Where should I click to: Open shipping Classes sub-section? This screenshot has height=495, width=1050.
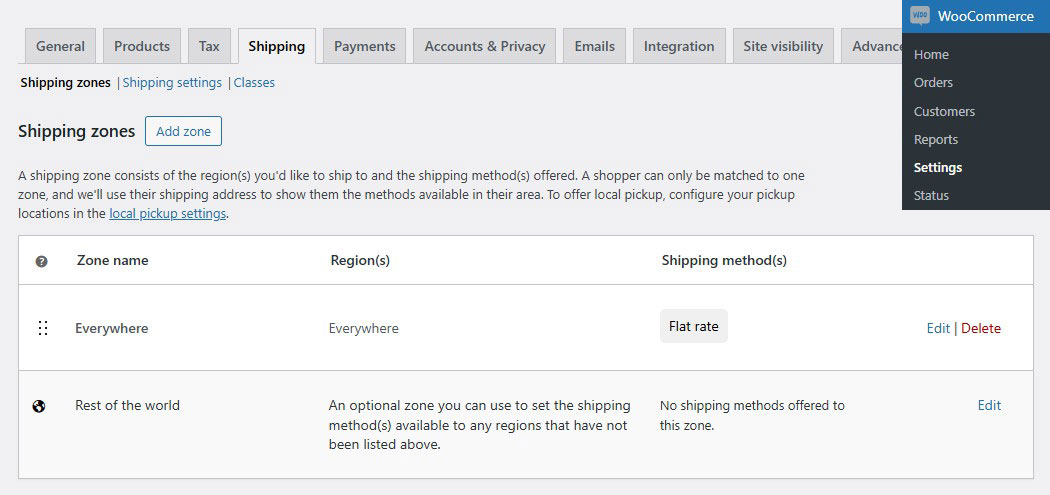click(x=254, y=83)
